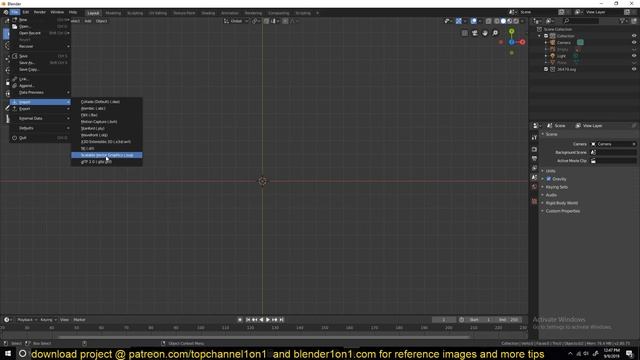Choose Collada (Default) import option
This screenshot has width=640, height=360.
click(107, 102)
